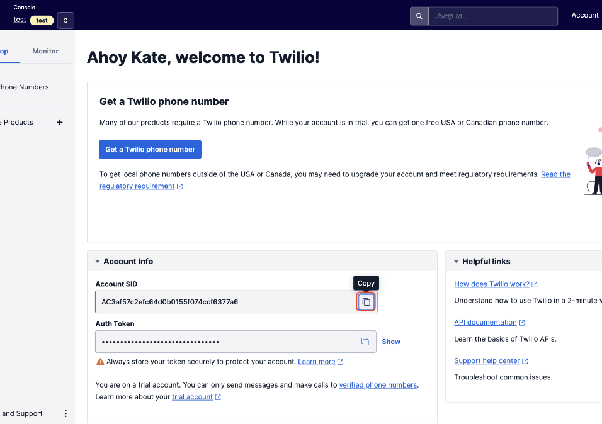Click the search magnifier icon
The height and width of the screenshot is (424, 602).
point(419,16)
